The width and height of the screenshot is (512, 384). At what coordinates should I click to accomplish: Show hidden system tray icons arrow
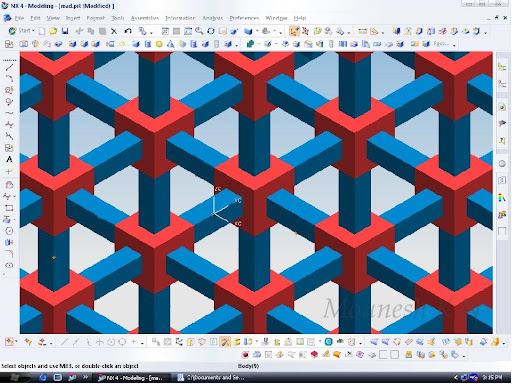[x=456, y=378]
